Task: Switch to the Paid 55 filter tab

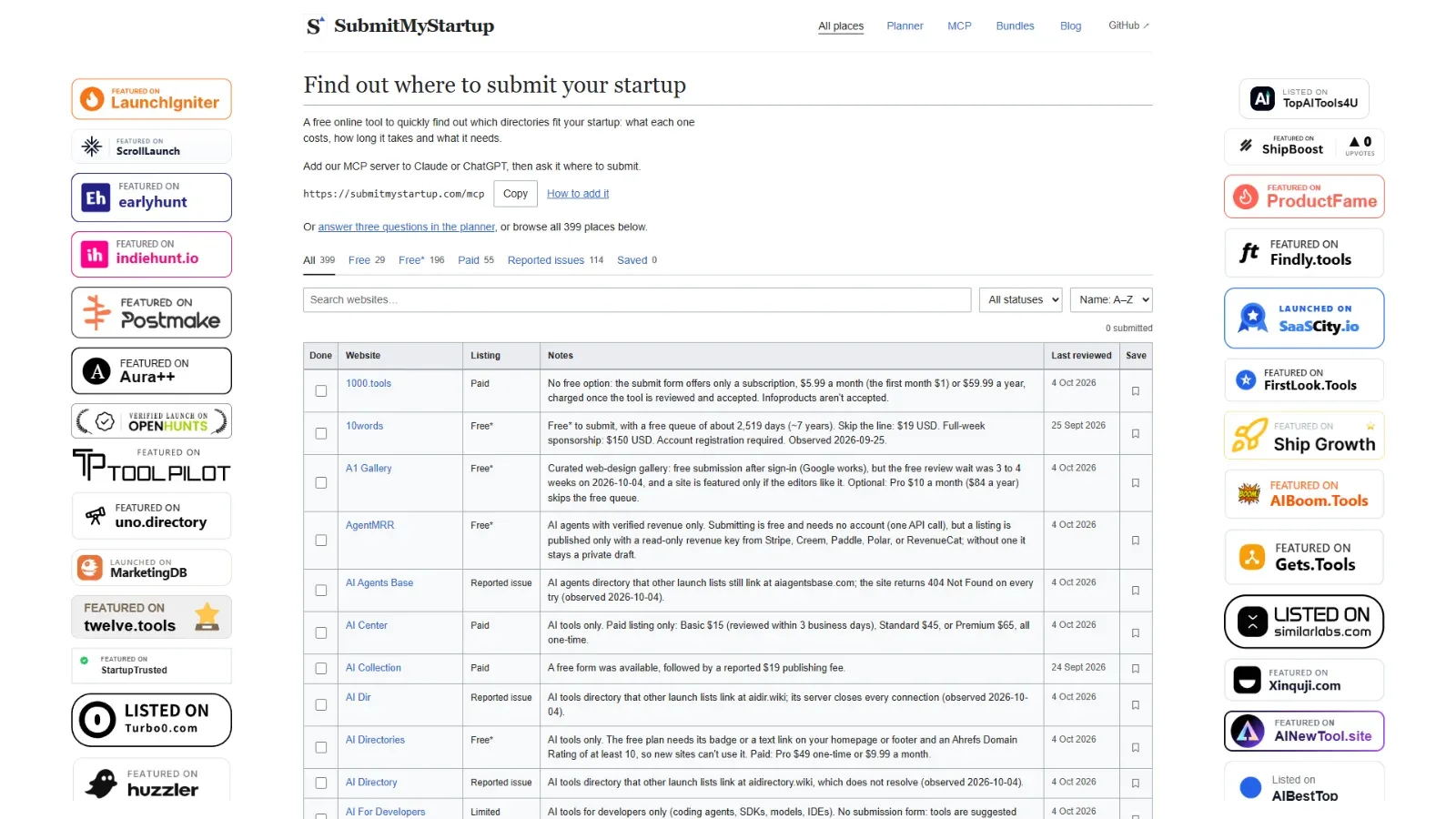Action: pos(476,260)
